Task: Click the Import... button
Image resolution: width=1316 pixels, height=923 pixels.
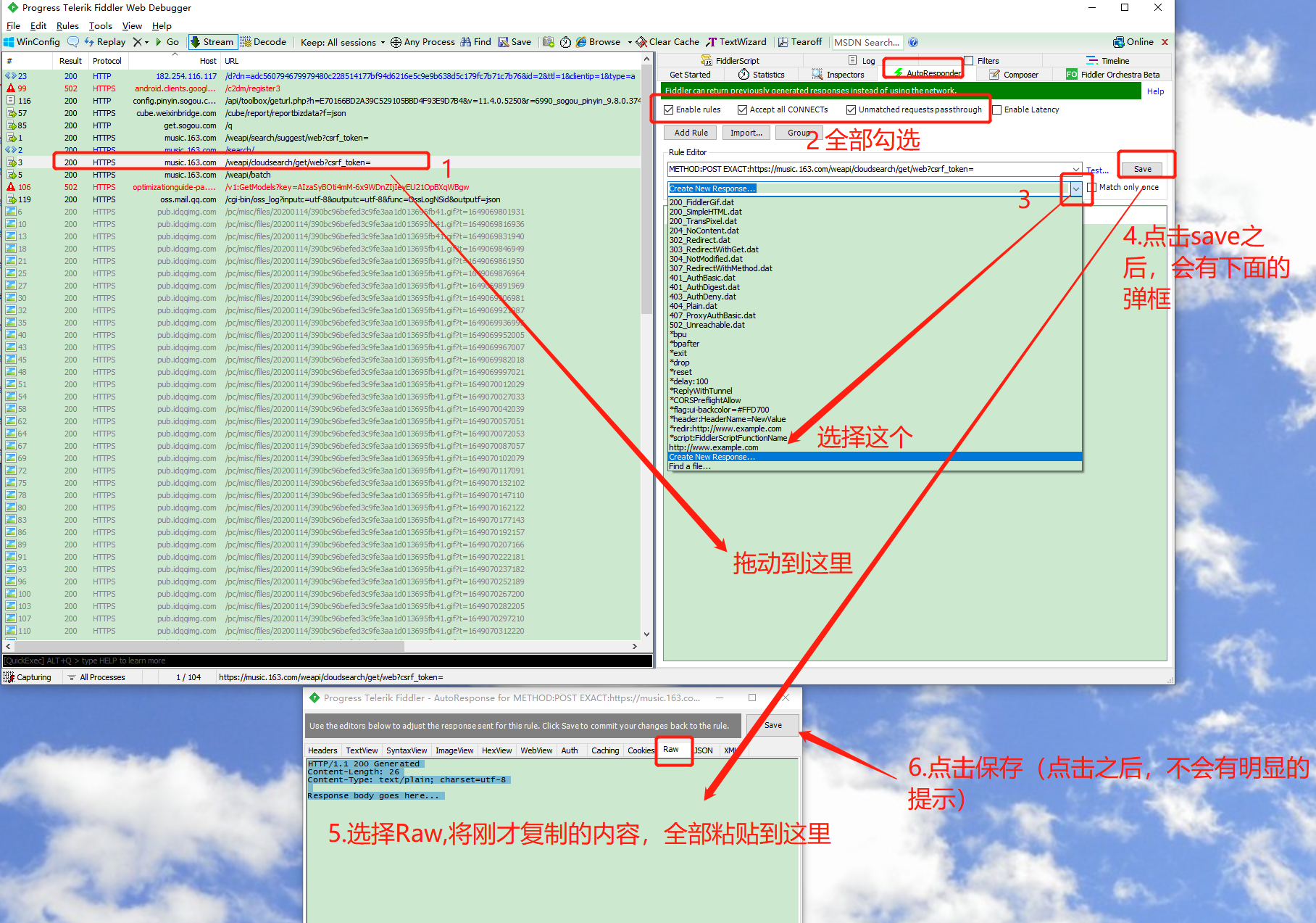Action: coord(746,133)
